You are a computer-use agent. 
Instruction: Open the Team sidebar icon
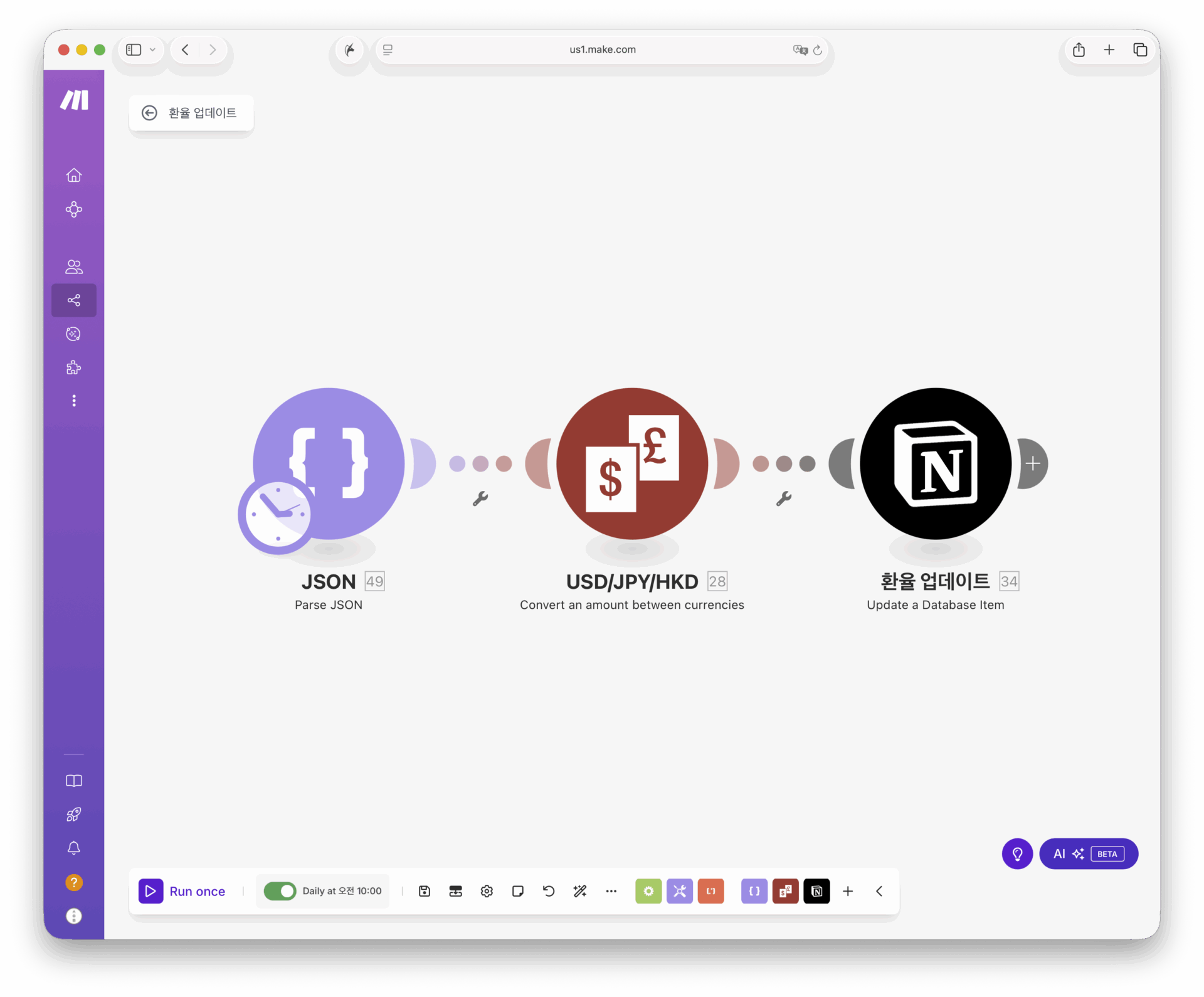pos(74,266)
